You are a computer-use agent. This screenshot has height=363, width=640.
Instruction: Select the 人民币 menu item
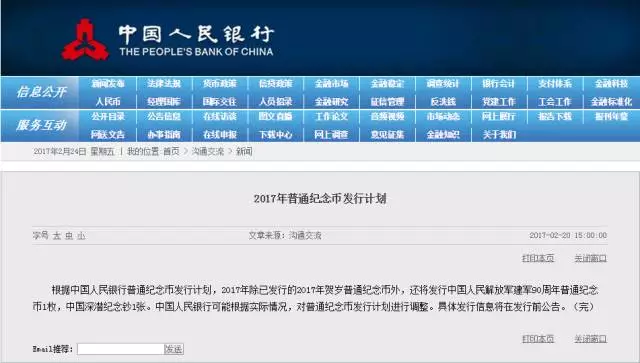108,101
